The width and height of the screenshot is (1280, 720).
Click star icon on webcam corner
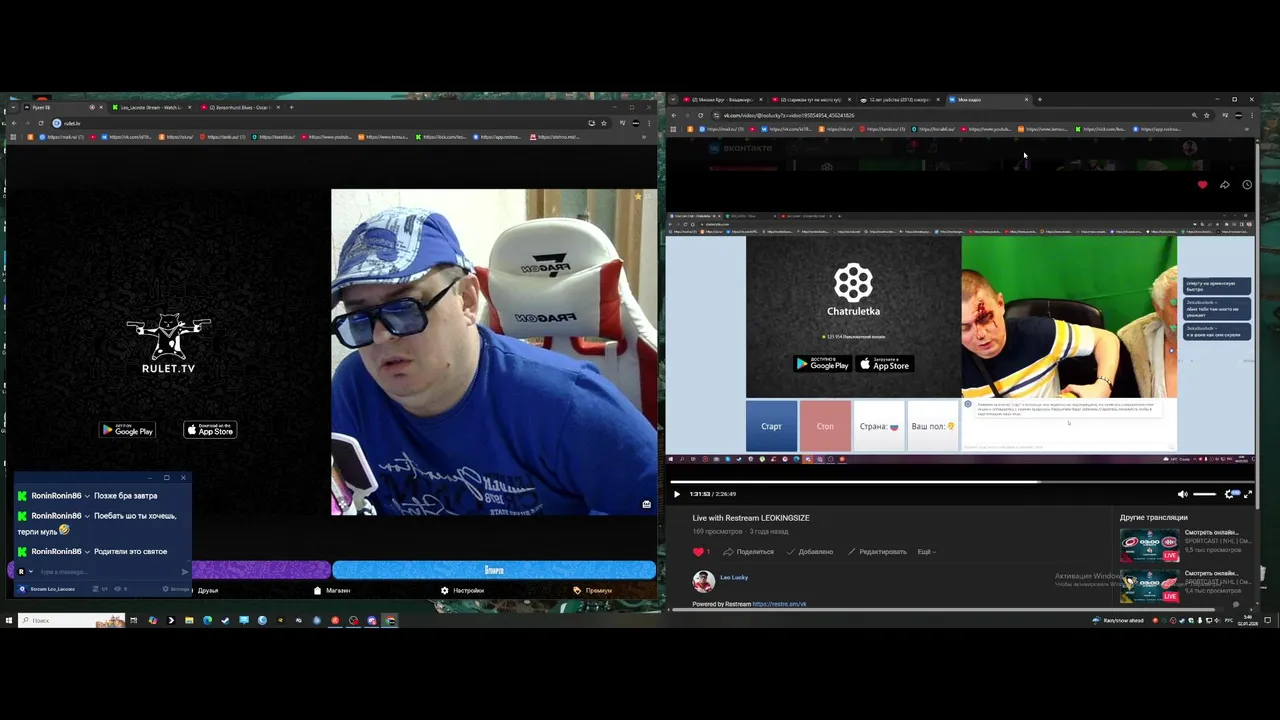click(x=638, y=197)
